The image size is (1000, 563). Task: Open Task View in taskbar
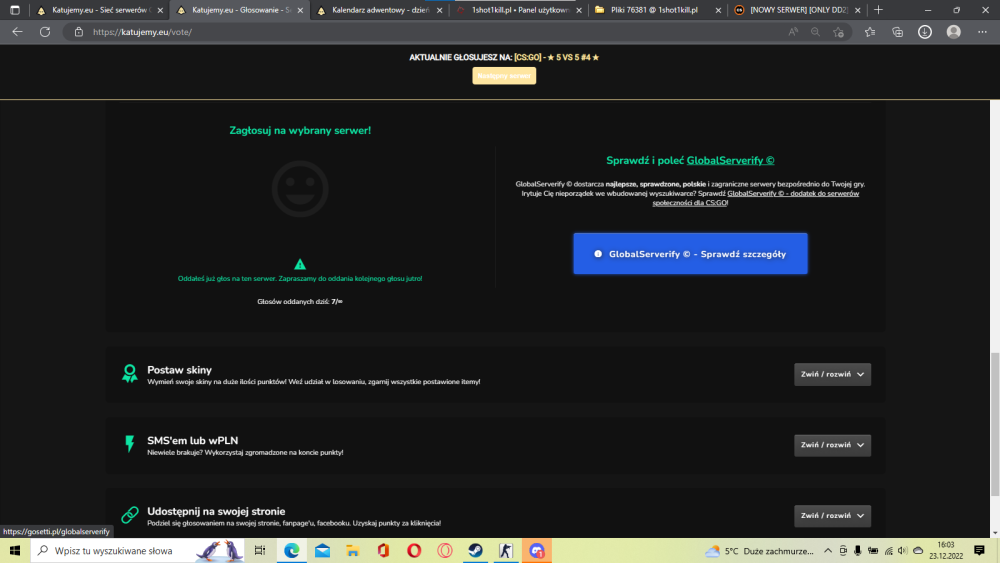[260, 550]
